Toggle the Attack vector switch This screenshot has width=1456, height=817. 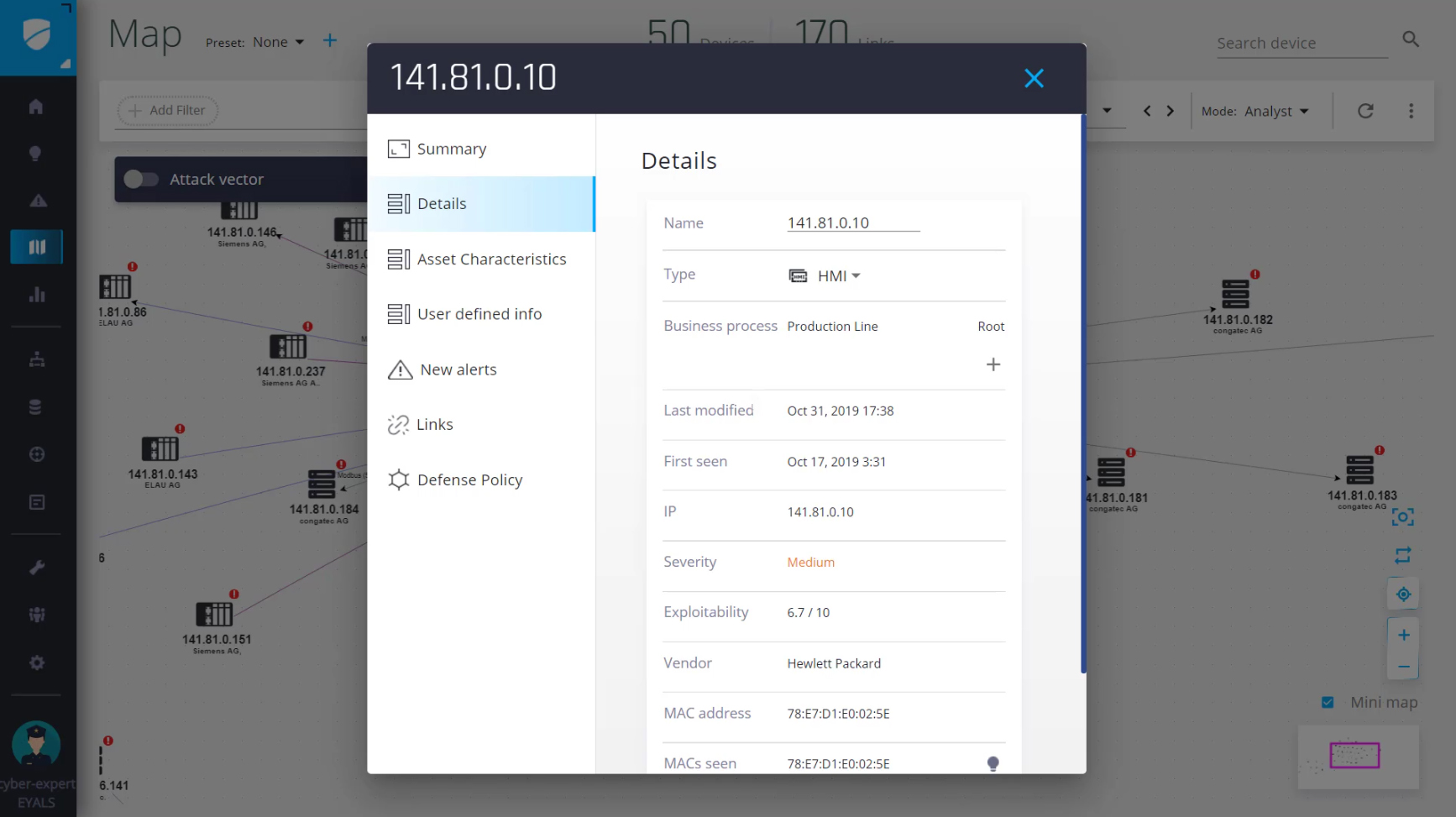click(x=141, y=179)
